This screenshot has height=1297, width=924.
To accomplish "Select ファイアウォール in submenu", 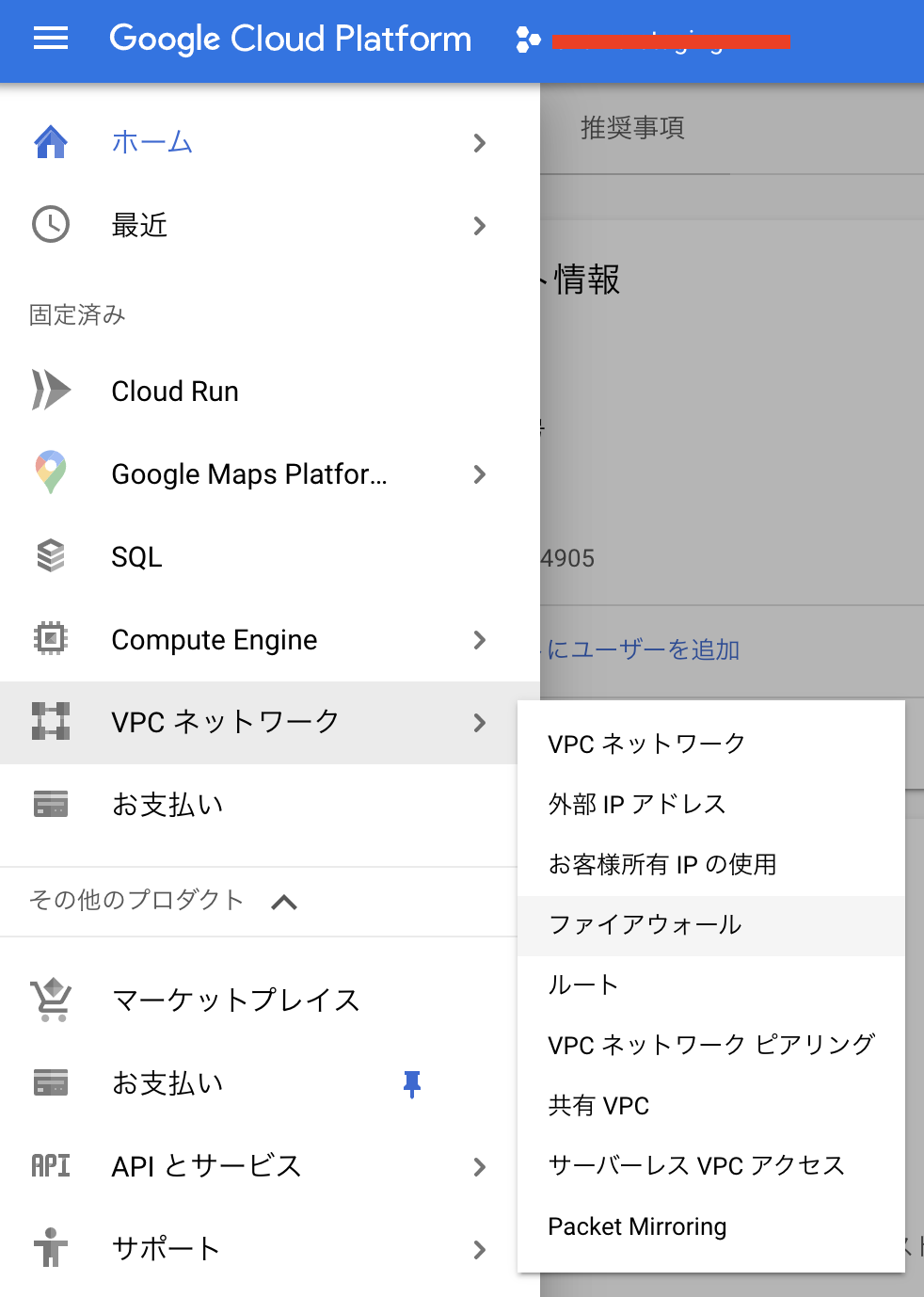I will coord(711,925).
